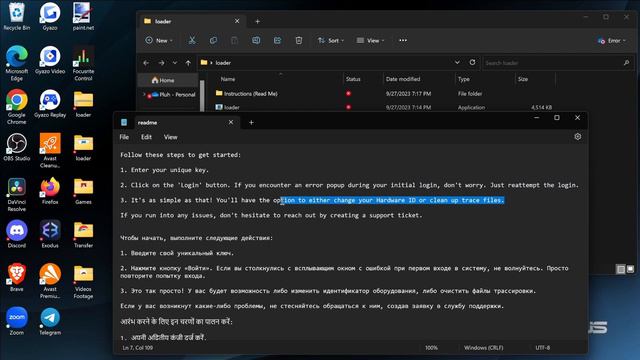Launch Discord from the desktop

point(17,235)
